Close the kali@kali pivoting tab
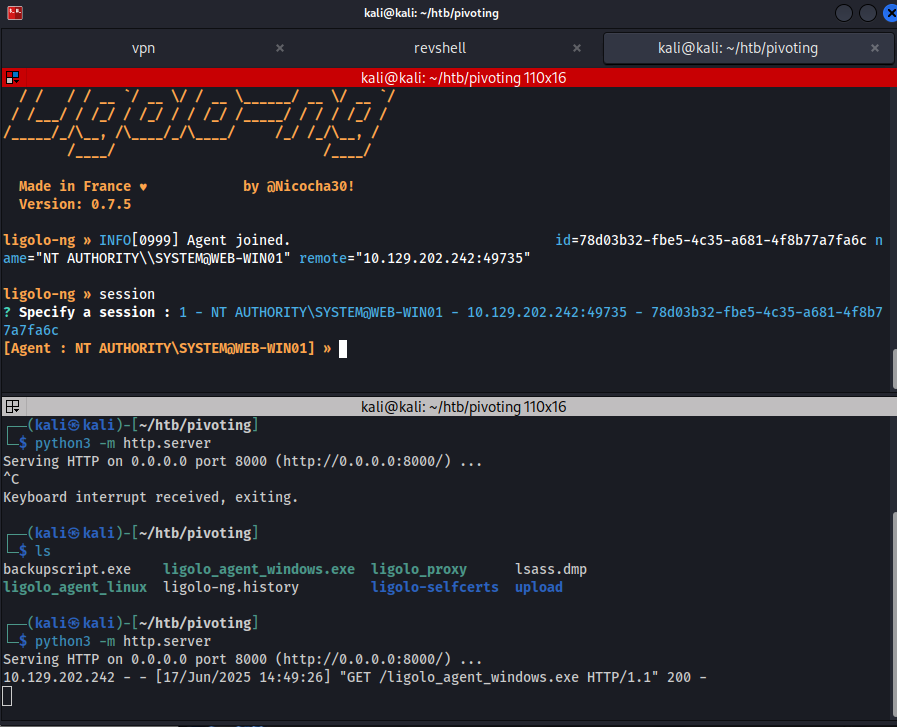This screenshot has height=727, width=897. (878, 48)
